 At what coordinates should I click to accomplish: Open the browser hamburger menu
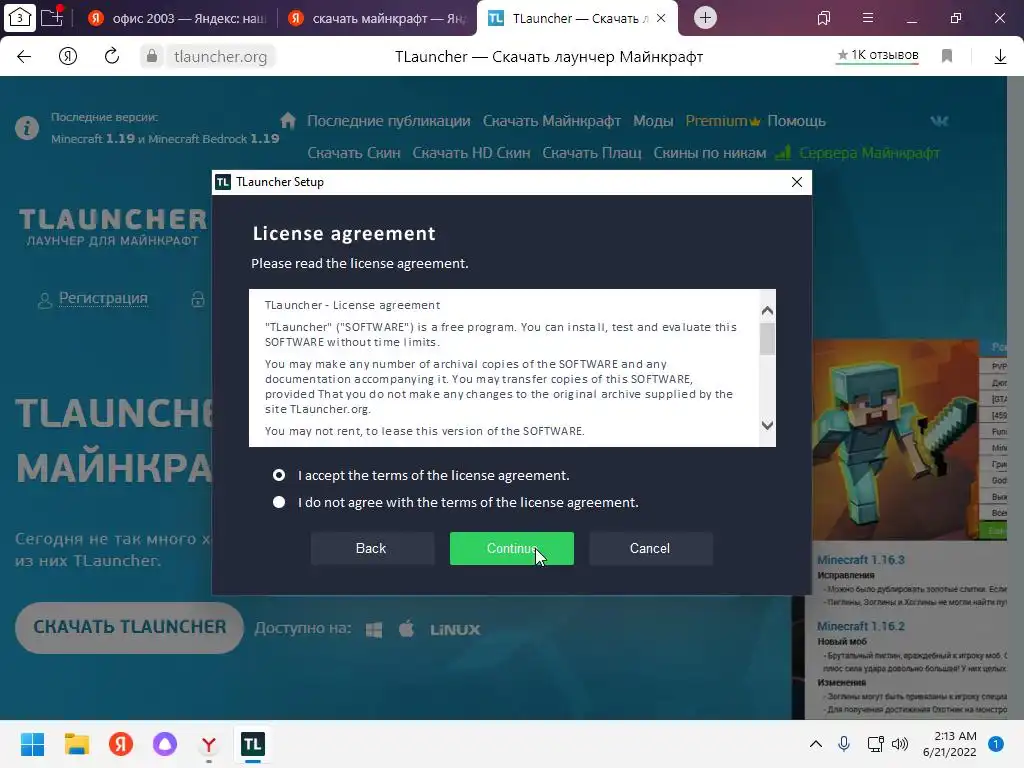coord(868,18)
